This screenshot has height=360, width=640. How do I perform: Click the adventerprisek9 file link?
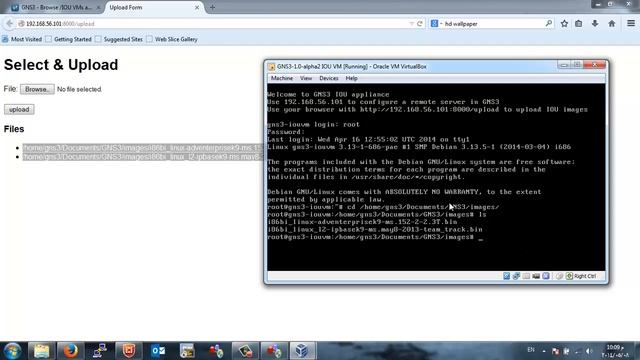(x=143, y=148)
